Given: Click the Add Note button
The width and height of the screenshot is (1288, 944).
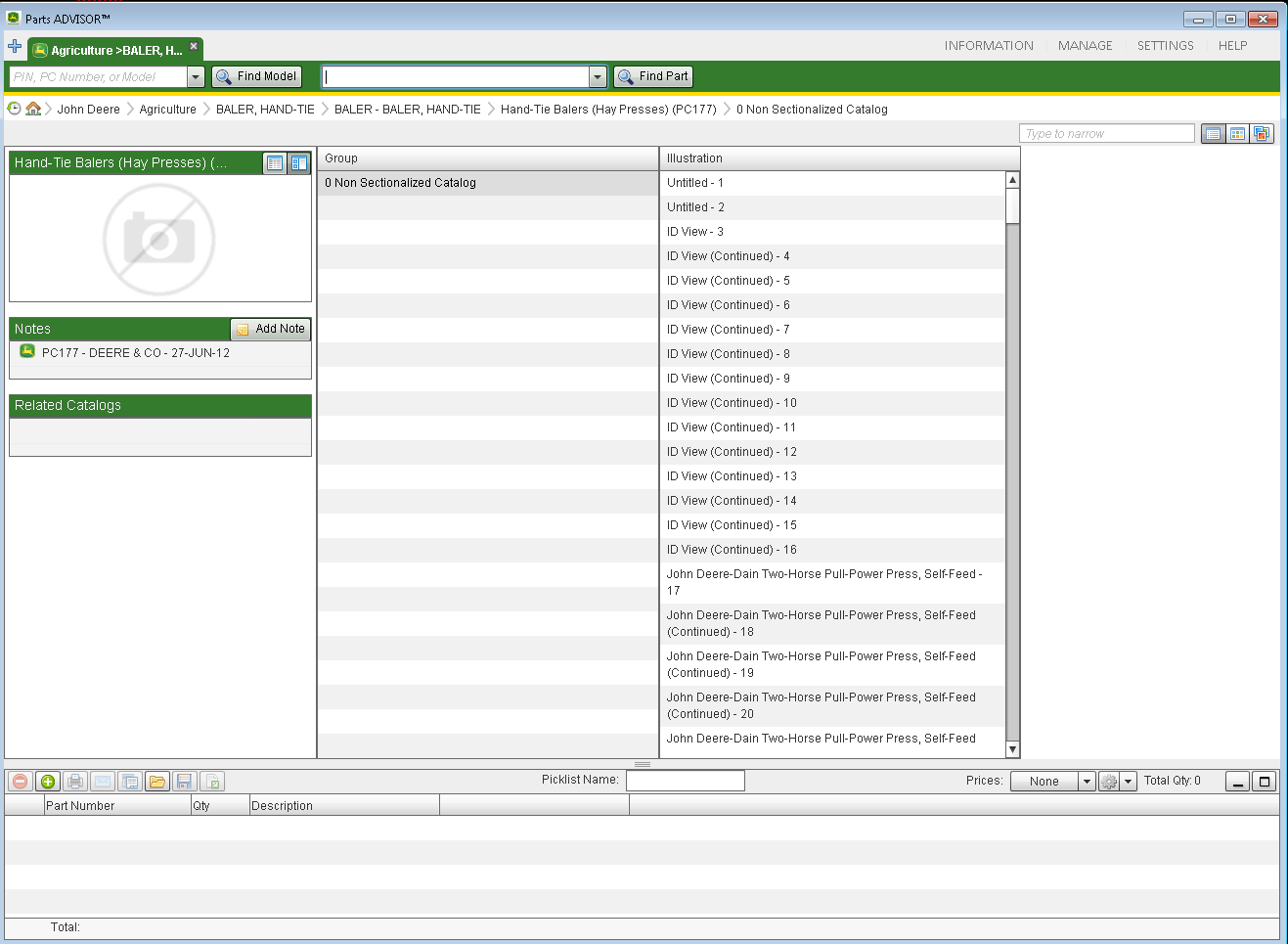Looking at the screenshot, I should point(270,329).
